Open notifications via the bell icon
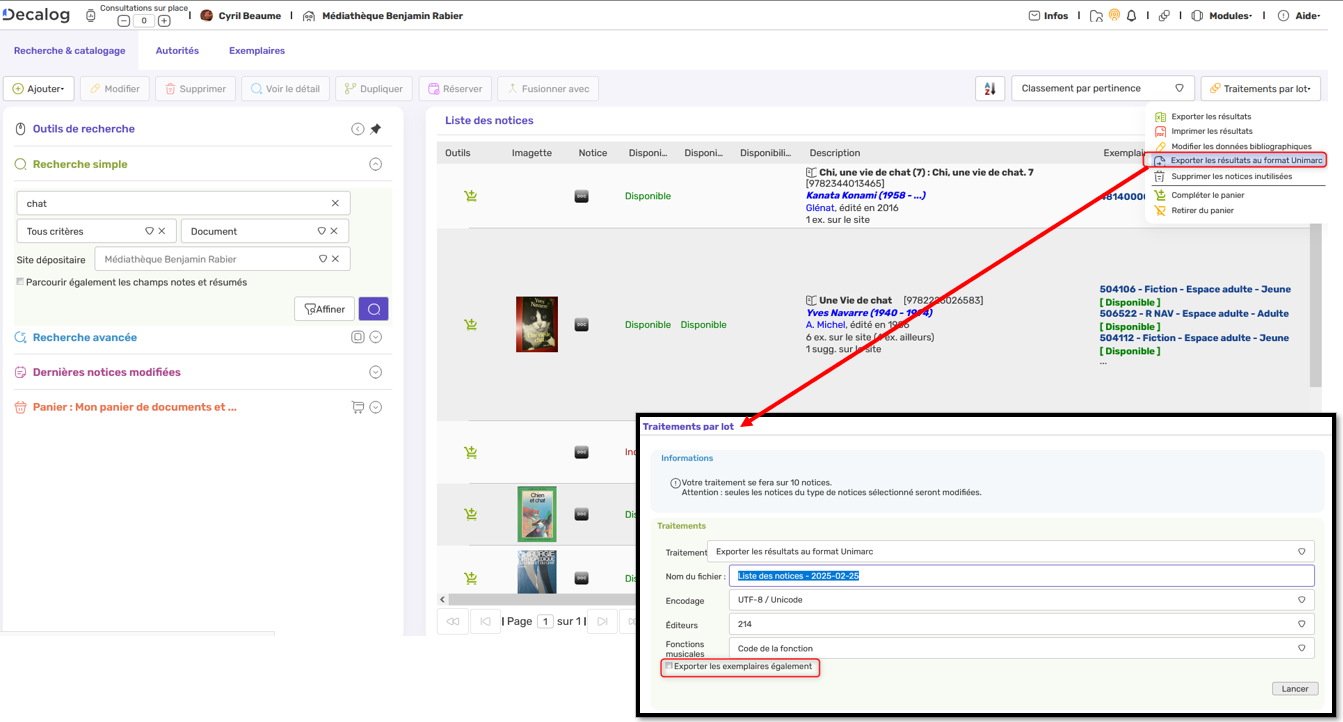The width and height of the screenshot is (1343, 722). [1131, 15]
